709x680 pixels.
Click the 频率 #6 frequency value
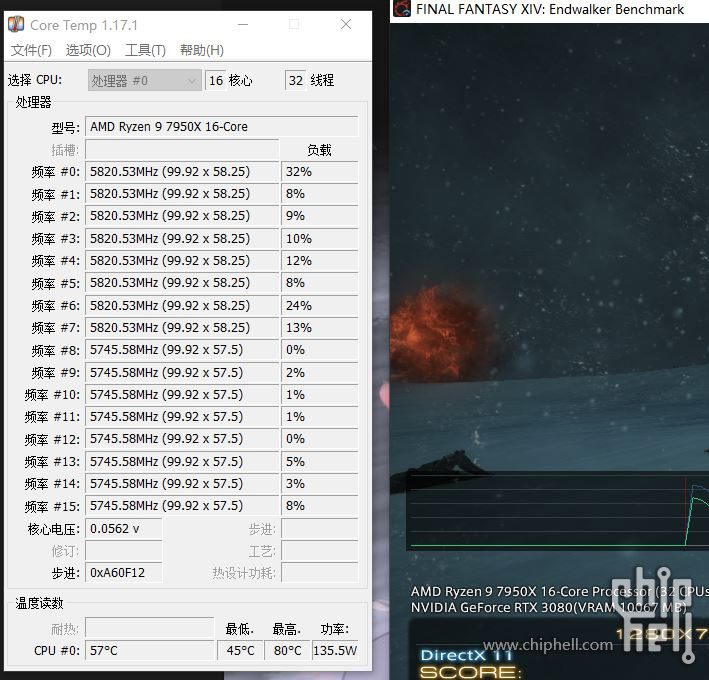click(182, 306)
